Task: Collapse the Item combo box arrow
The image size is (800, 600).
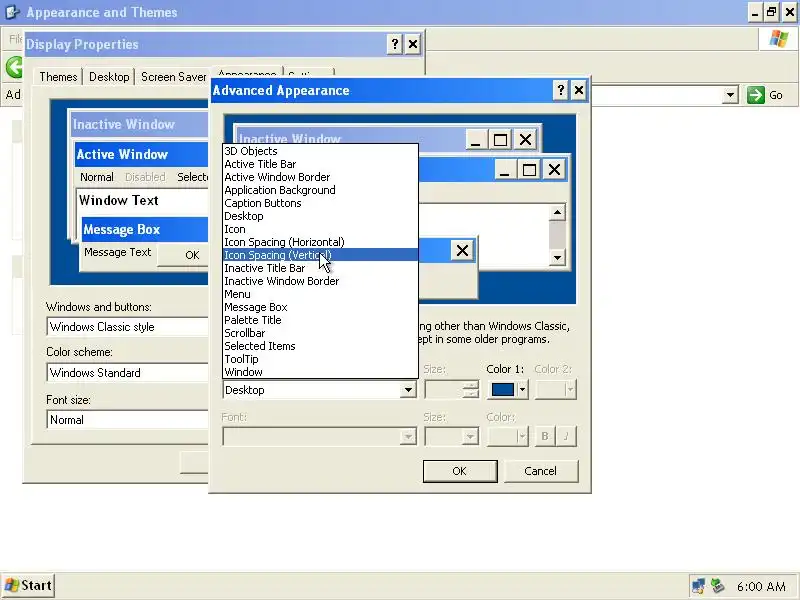Action: [x=408, y=390]
